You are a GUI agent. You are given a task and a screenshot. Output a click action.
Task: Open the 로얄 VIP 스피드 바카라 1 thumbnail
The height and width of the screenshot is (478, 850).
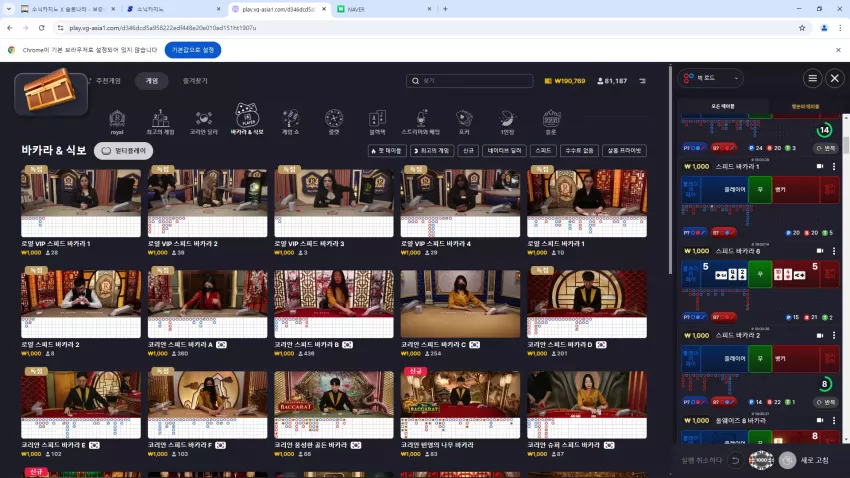pos(81,202)
